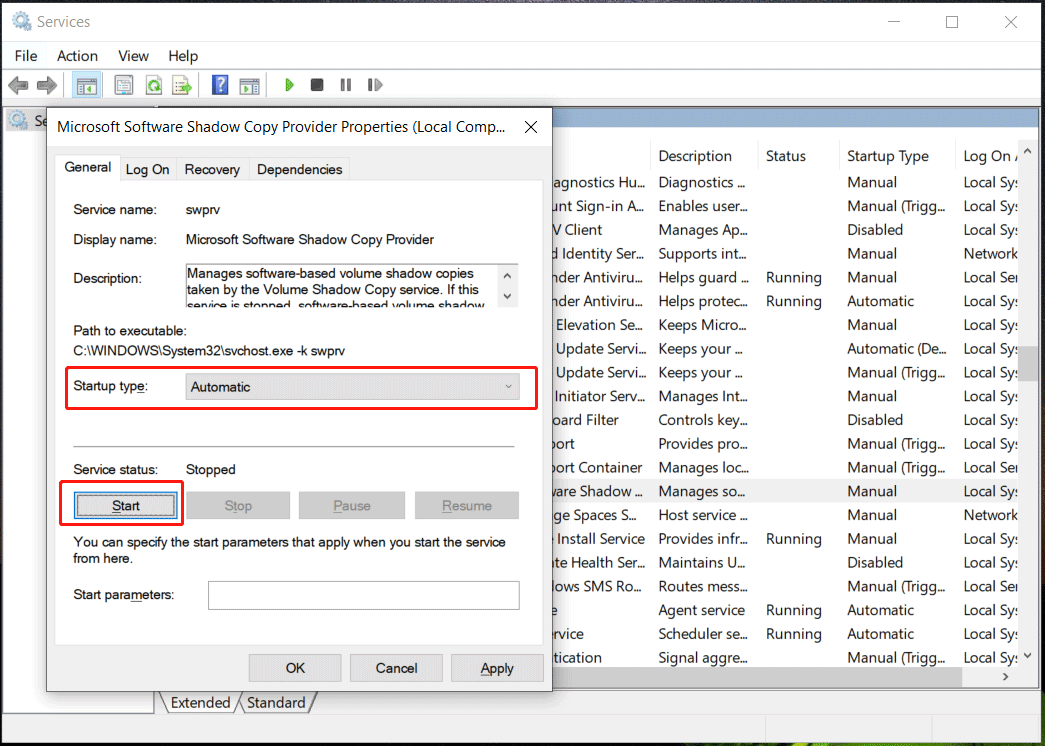1045x746 pixels.
Task: Sort services by the Startup Type column header
Action: point(888,156)
